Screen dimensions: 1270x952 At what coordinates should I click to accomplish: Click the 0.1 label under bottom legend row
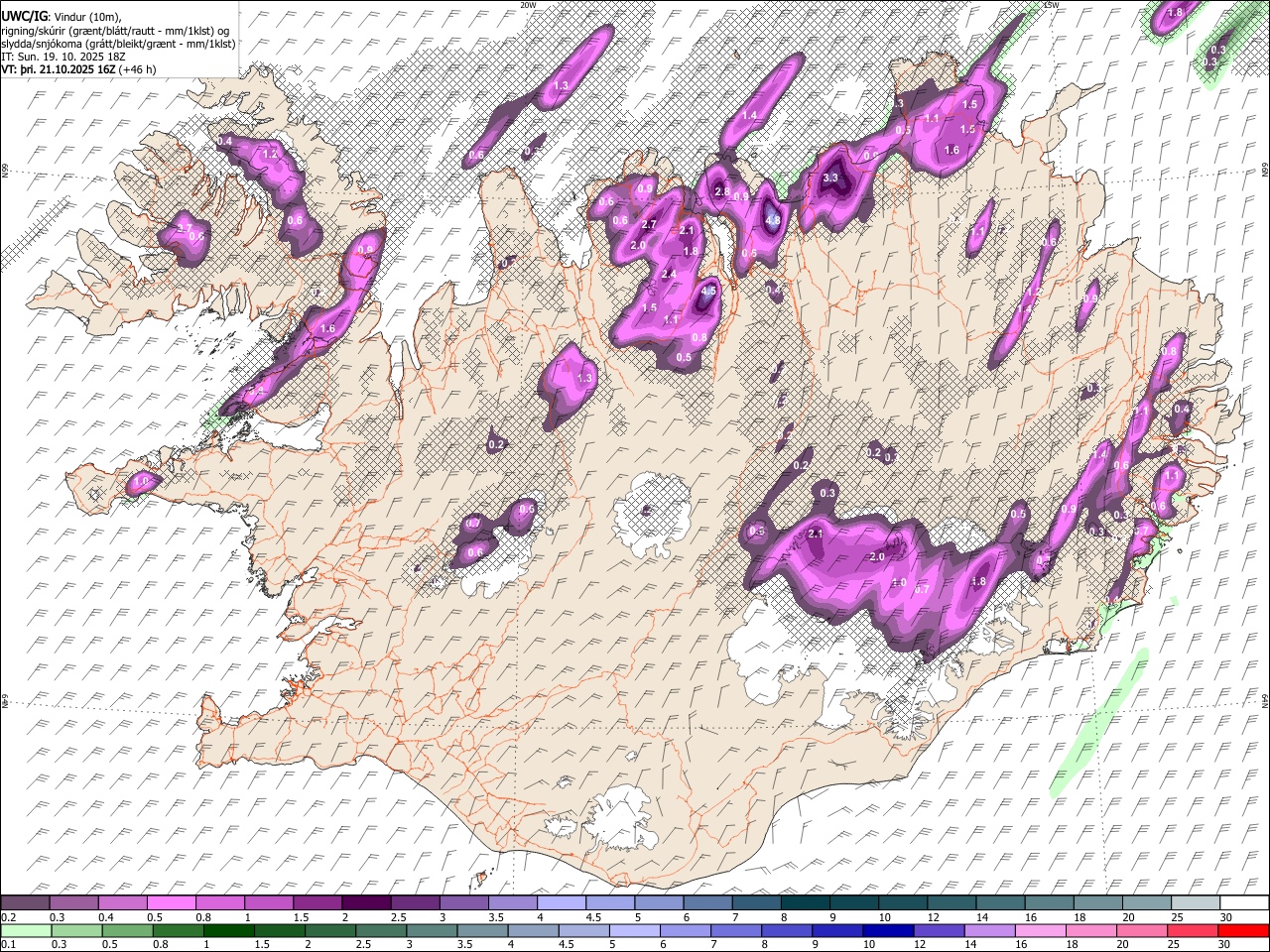point(8,945)
